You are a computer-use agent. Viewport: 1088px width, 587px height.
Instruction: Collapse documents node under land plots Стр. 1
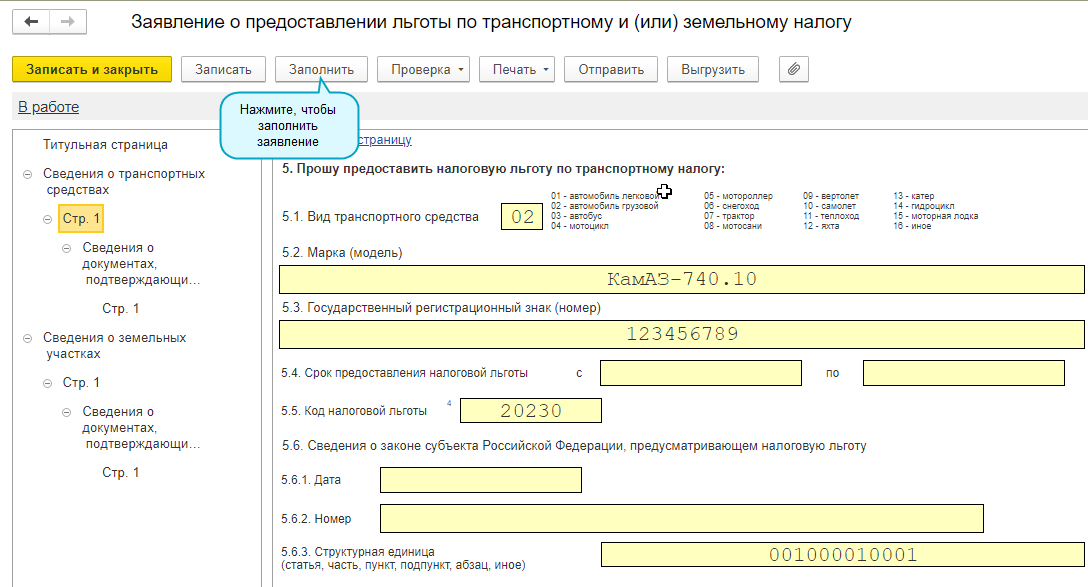point(67,412)
